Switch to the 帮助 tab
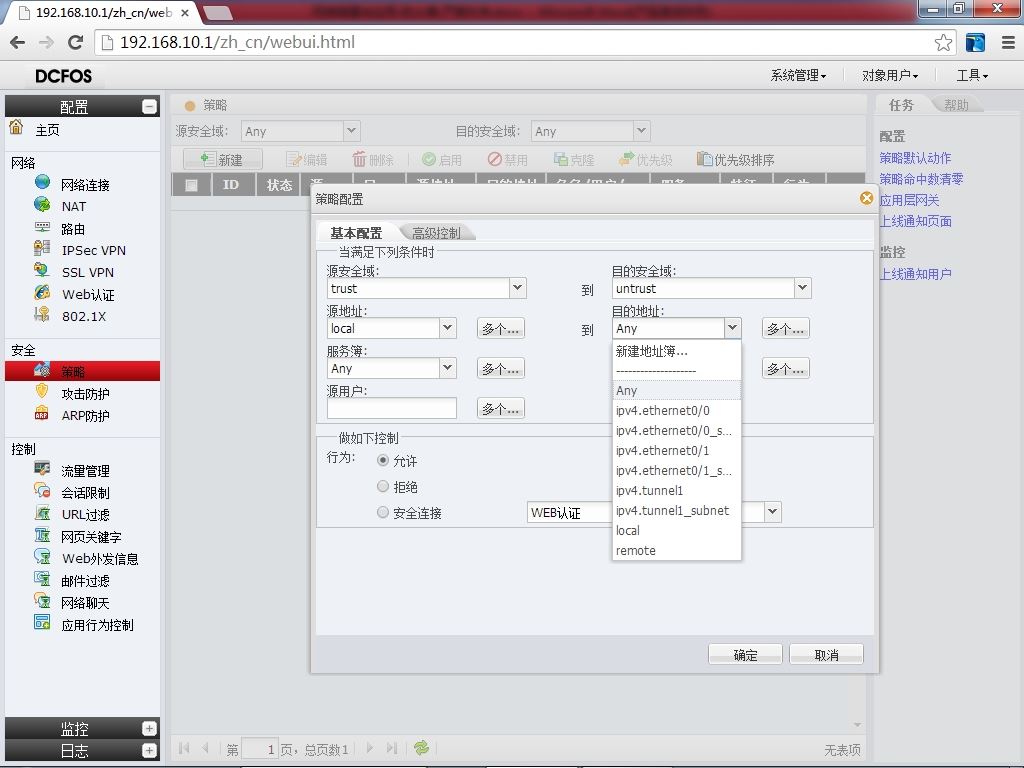The image size is (1024, 768). (956, 105)
